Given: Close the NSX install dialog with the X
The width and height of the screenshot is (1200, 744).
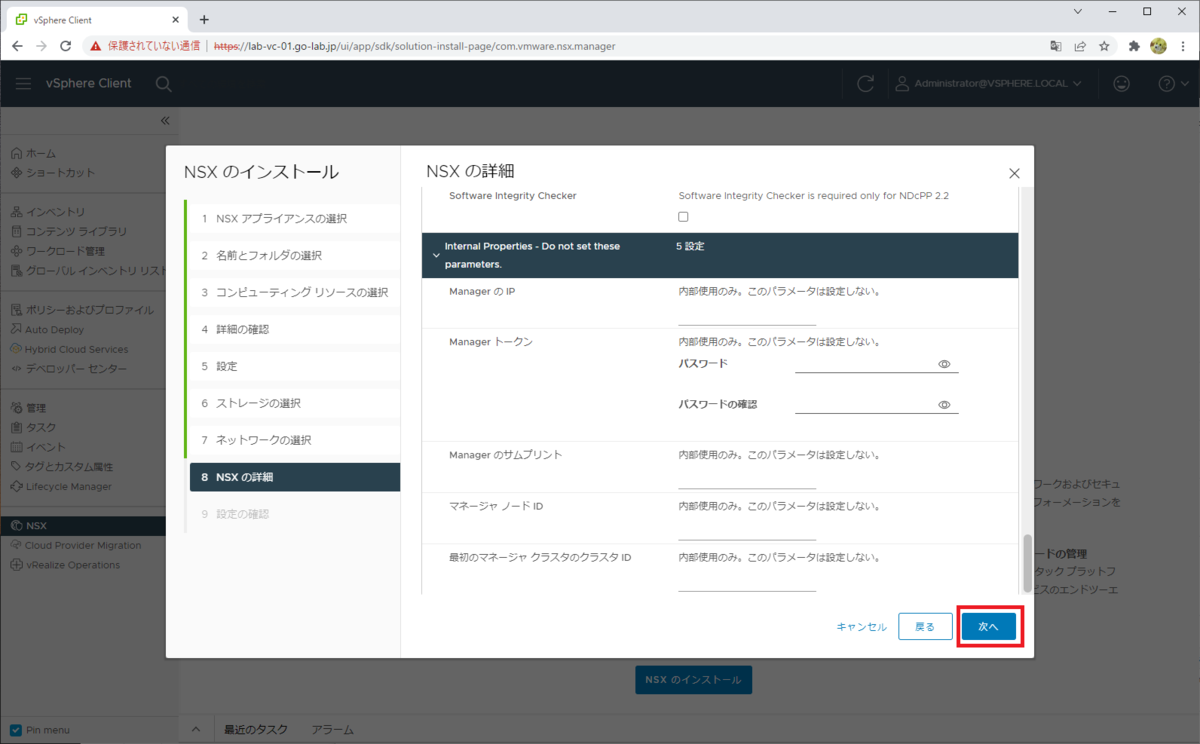Looking at the screenshot, I should [1014, 173].
